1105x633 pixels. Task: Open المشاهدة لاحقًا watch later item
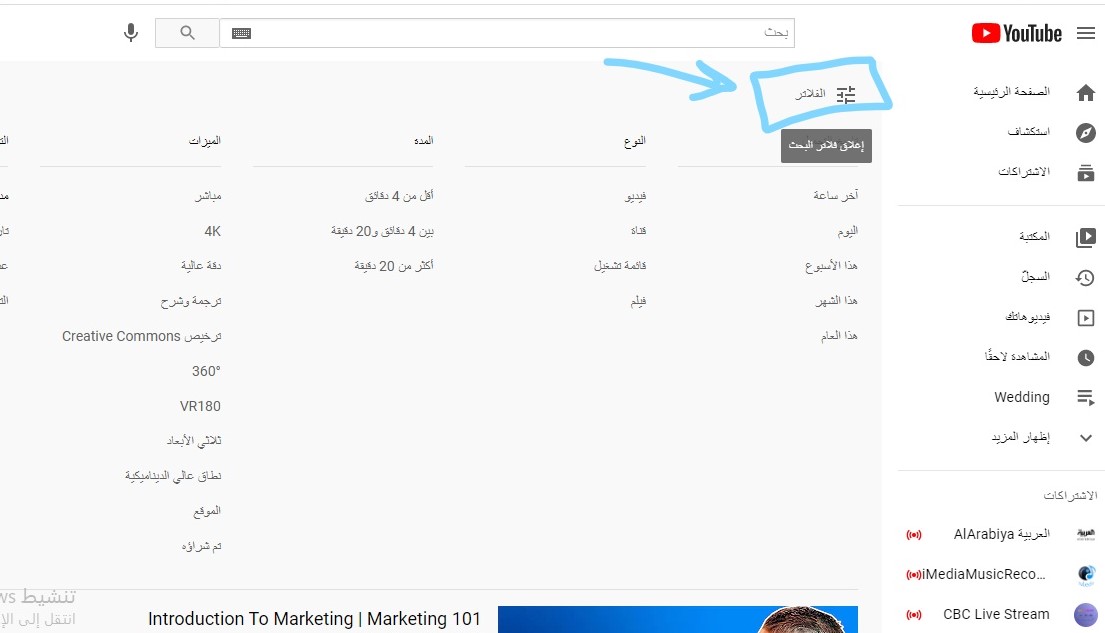[1017, 357]
